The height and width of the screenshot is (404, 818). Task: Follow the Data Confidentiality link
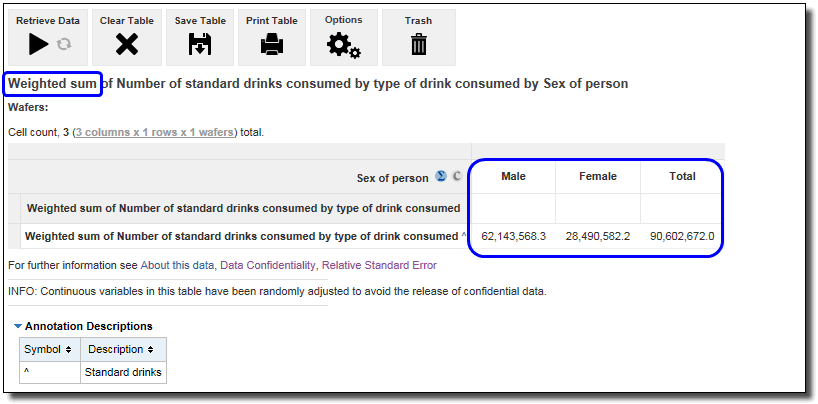(x=266, y=265)
